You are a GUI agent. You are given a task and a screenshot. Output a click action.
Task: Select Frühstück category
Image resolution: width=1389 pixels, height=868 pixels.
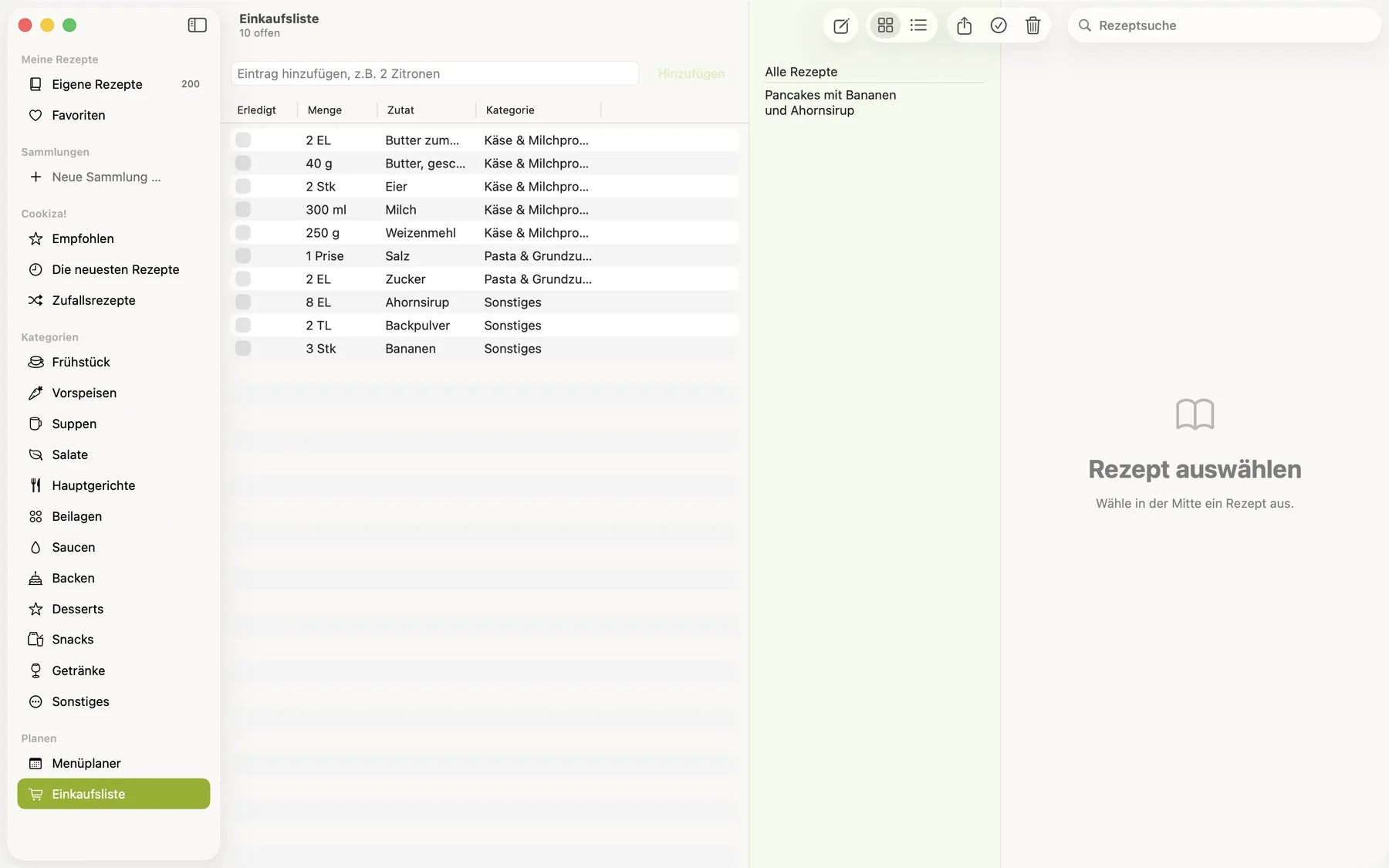(x=113, y=362)
